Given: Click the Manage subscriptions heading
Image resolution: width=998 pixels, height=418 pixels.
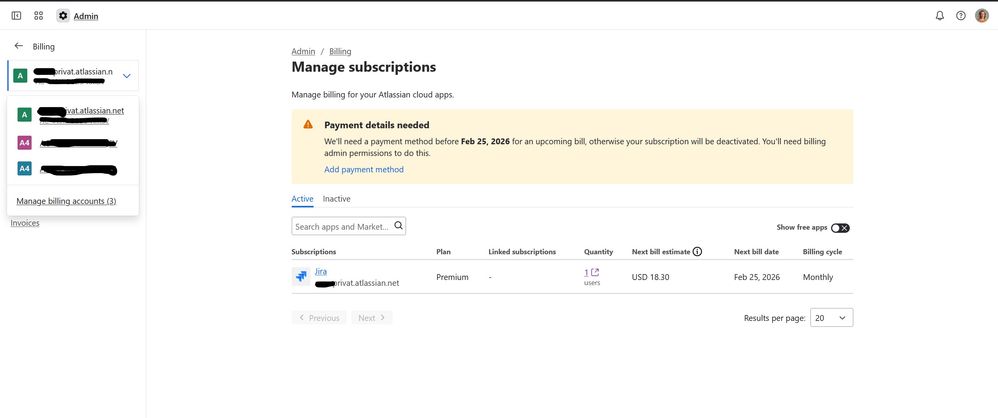Looking at the screenshot, I should point(363,67).
